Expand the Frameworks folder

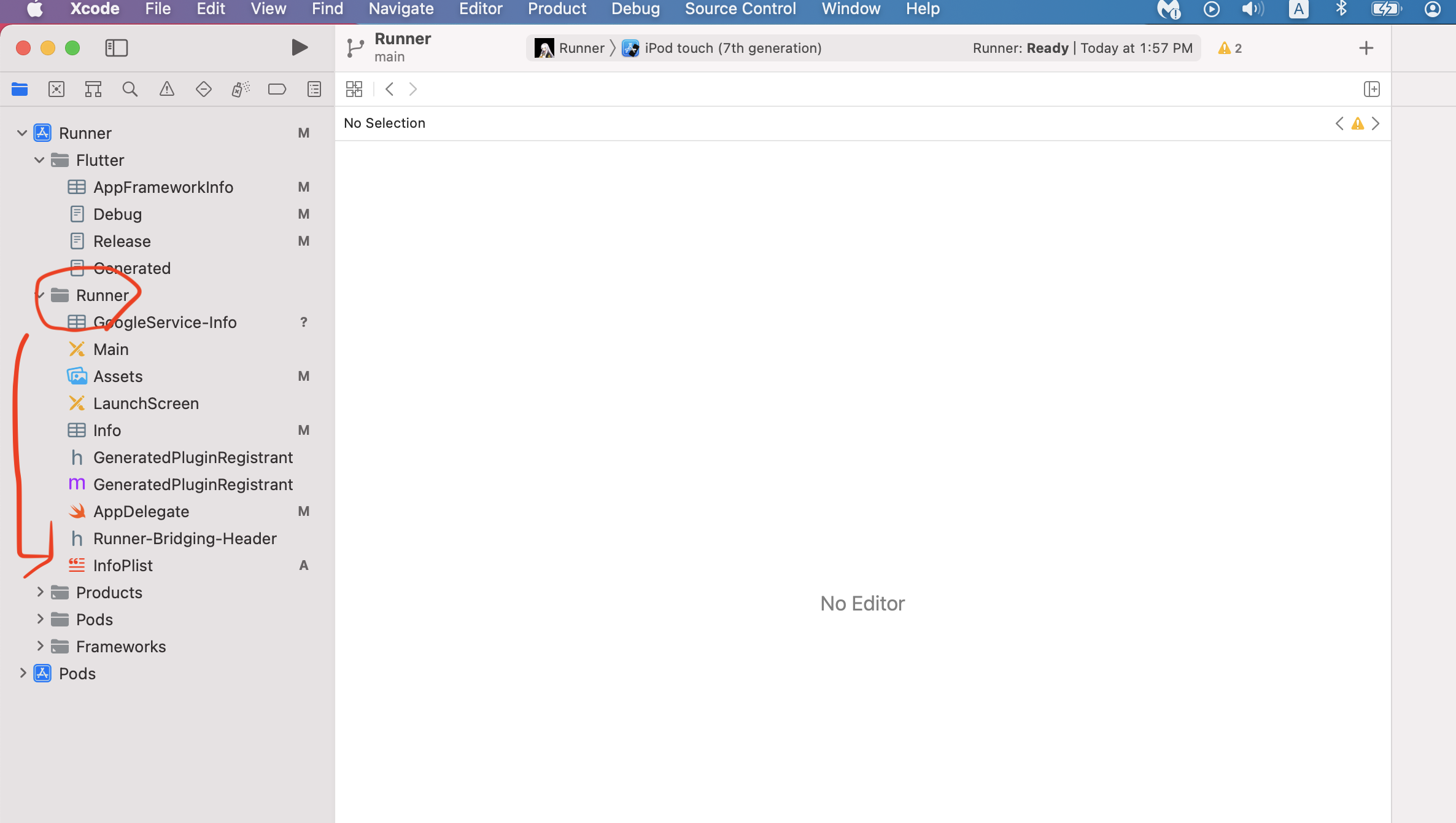click(x=39, y=647)
